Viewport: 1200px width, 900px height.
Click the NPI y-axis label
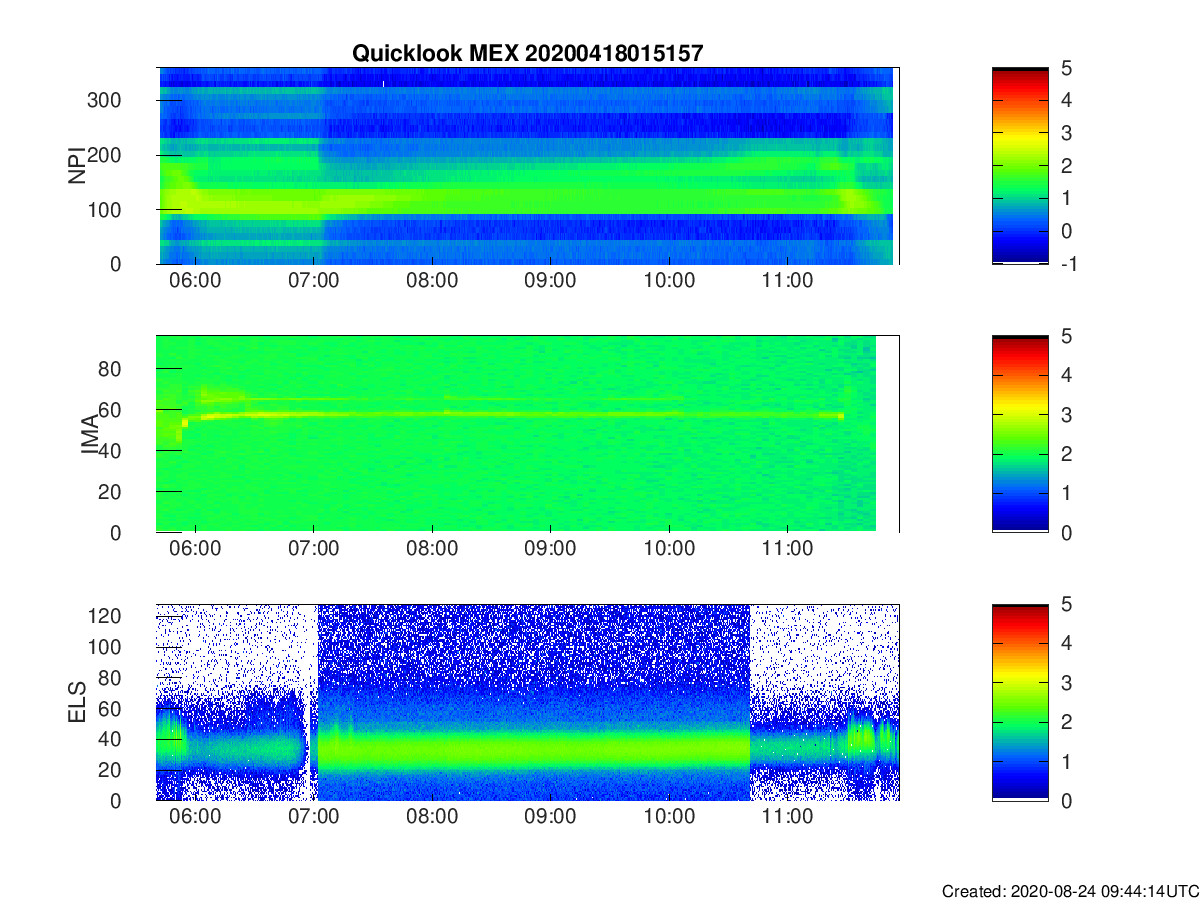pyautogui.click(x=76, y=166)
